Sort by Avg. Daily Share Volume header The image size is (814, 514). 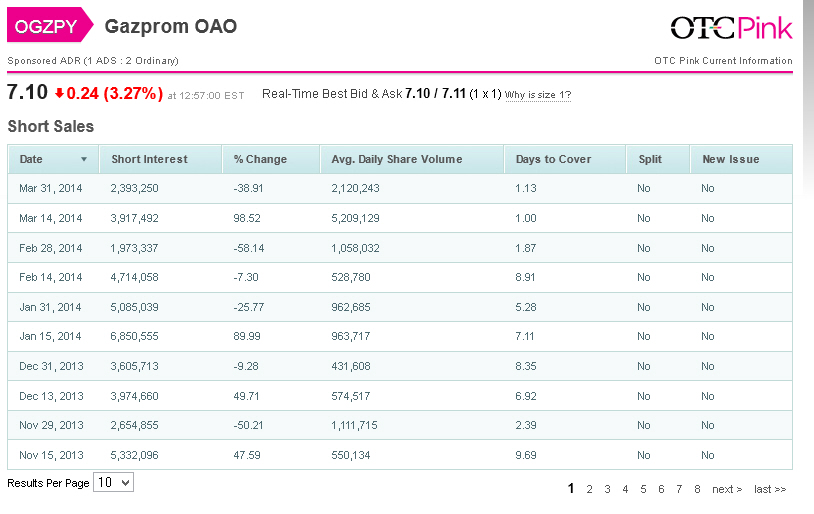[397, 159]
